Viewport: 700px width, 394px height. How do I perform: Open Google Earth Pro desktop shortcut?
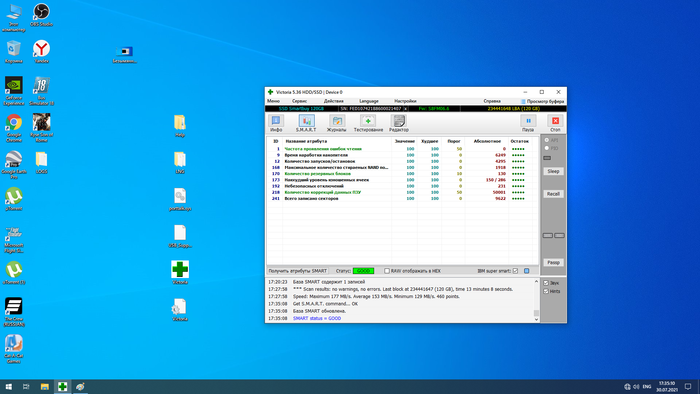[14, 165]
